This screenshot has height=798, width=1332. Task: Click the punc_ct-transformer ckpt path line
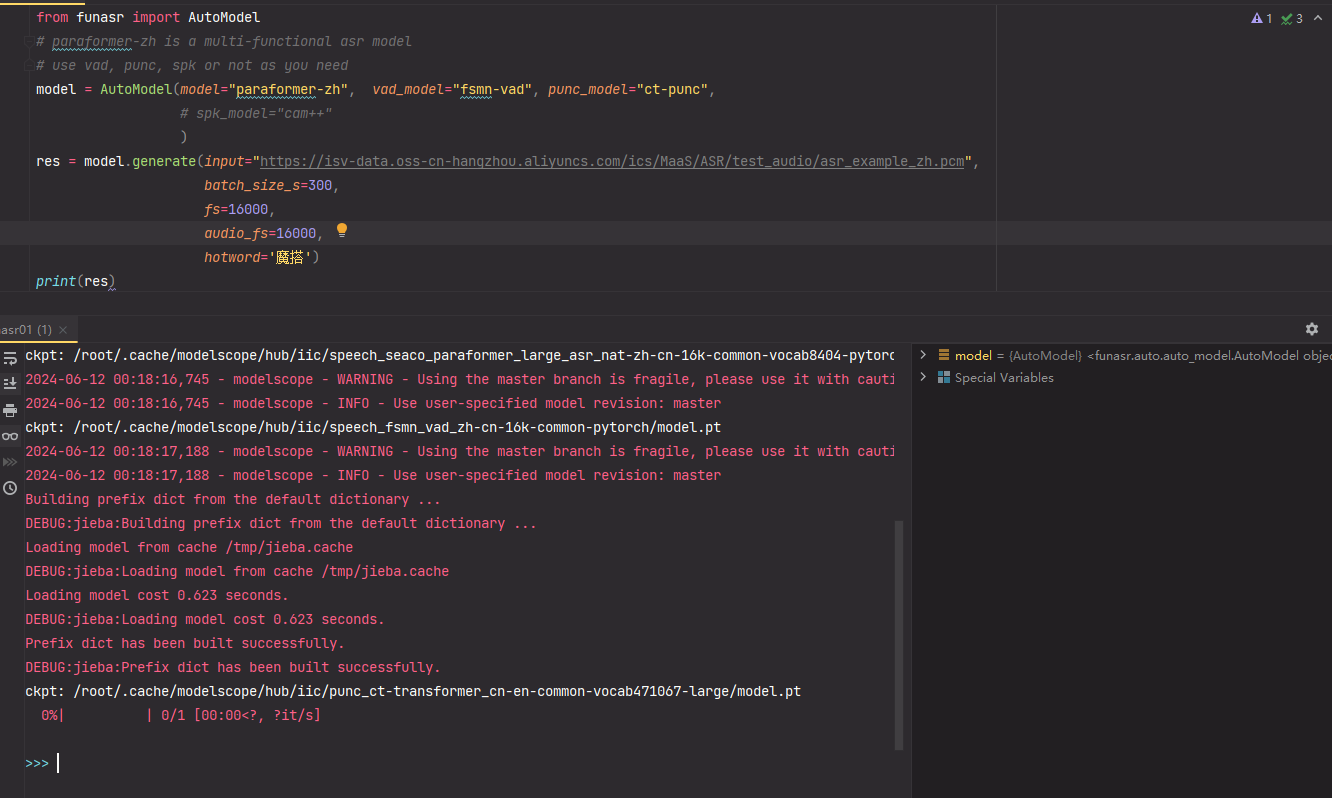pos(413,691)
